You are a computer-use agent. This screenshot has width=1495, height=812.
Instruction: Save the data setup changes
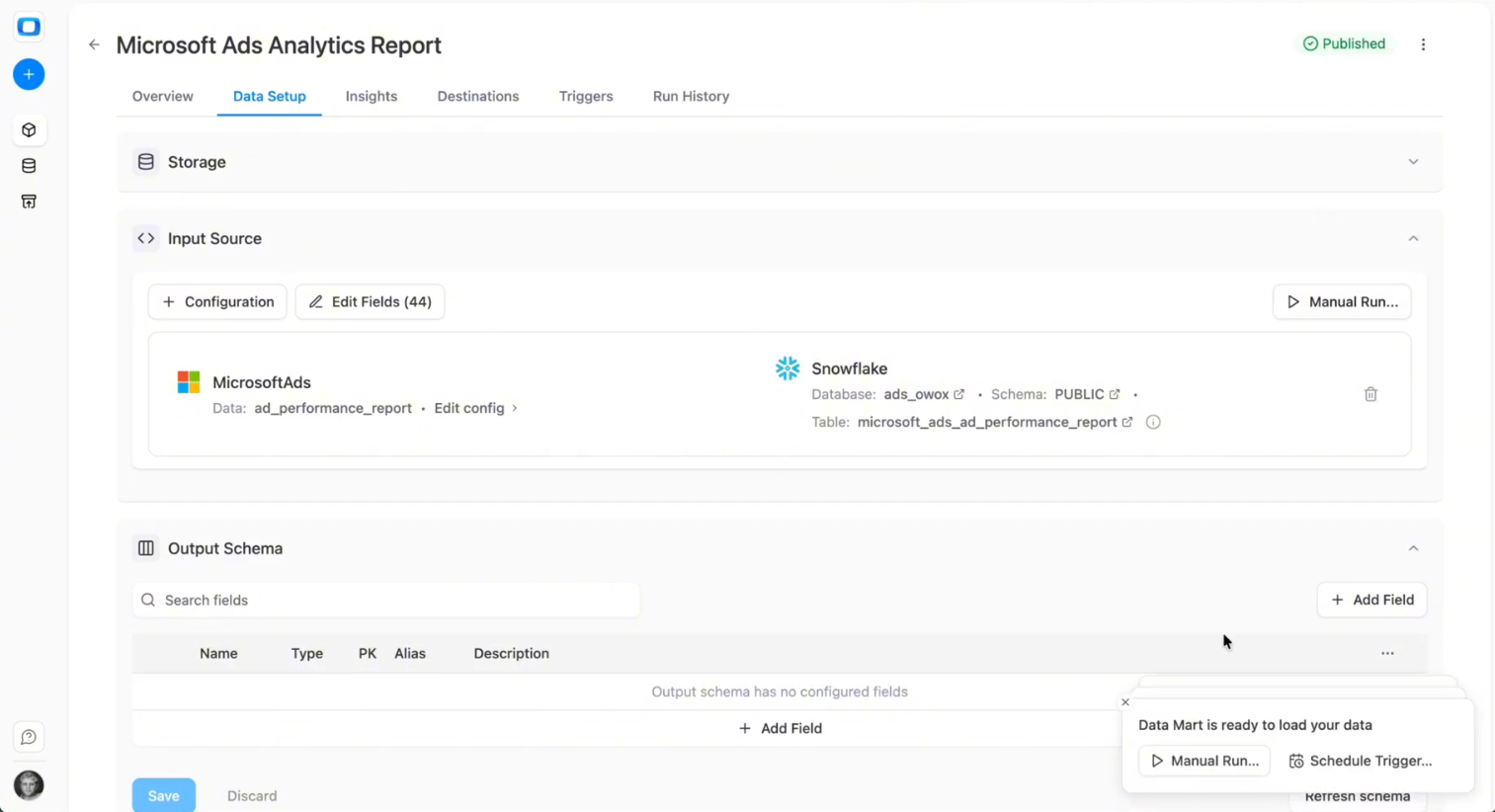click(x=164, y=795)
